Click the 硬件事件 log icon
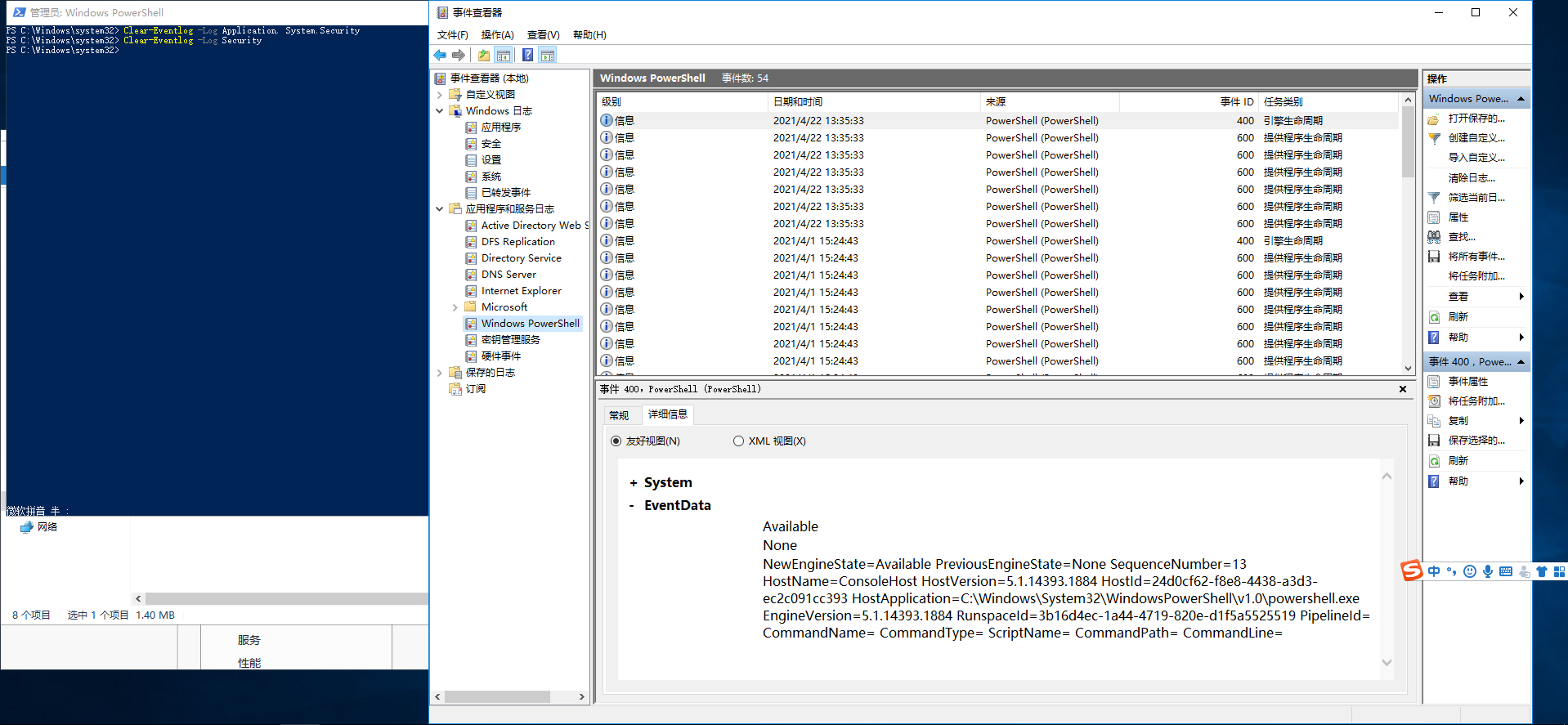Image resolution: width=1568 pixels, height=725 pixels. [x=471, y=356]
